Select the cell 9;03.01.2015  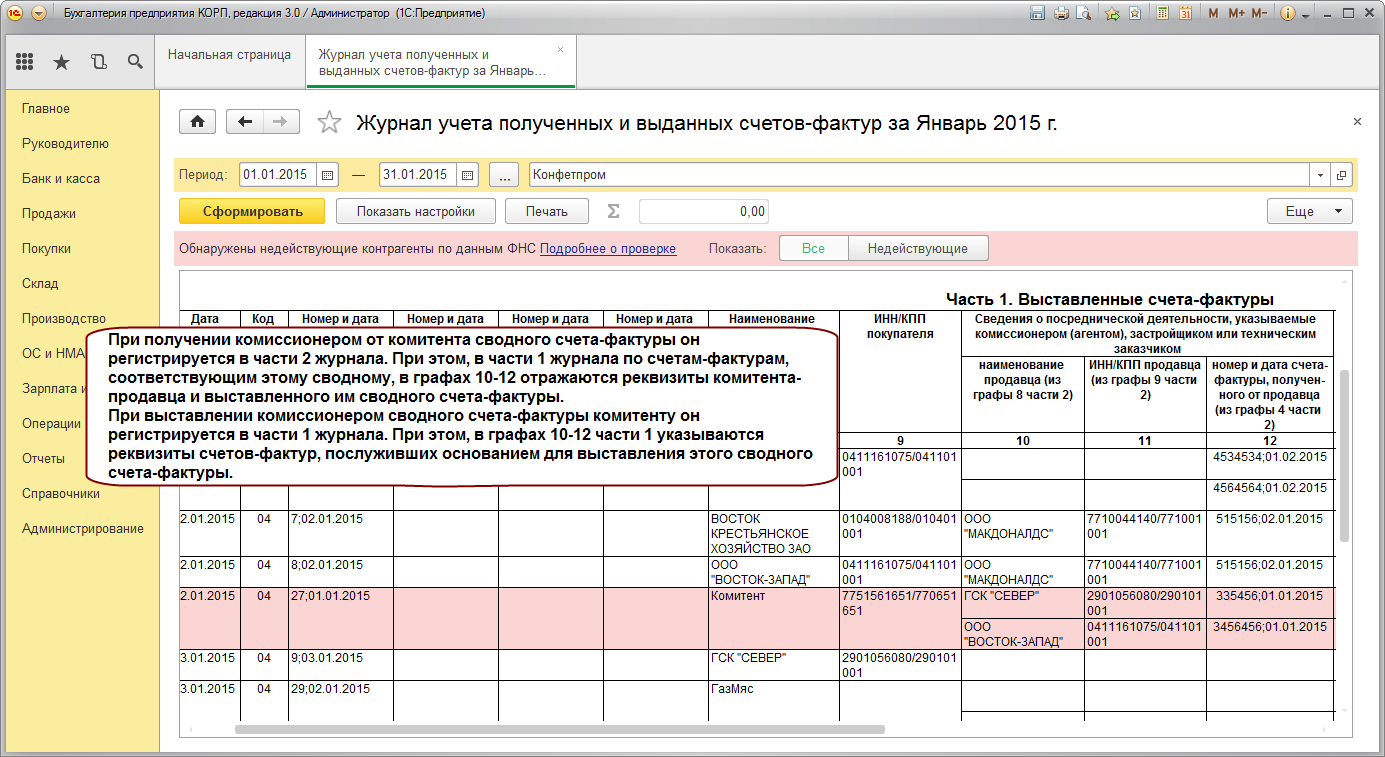[341, 665]
